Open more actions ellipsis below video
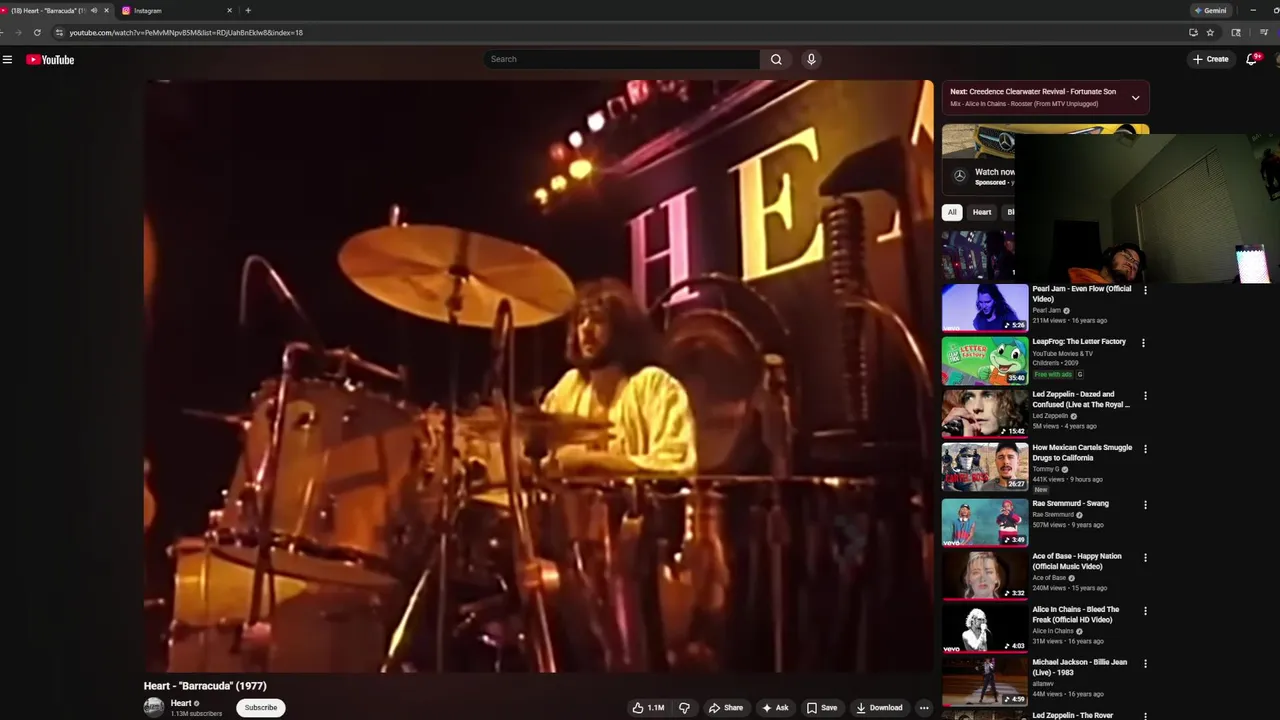This screenshot has height=720, width=1280. click(924, 707)
